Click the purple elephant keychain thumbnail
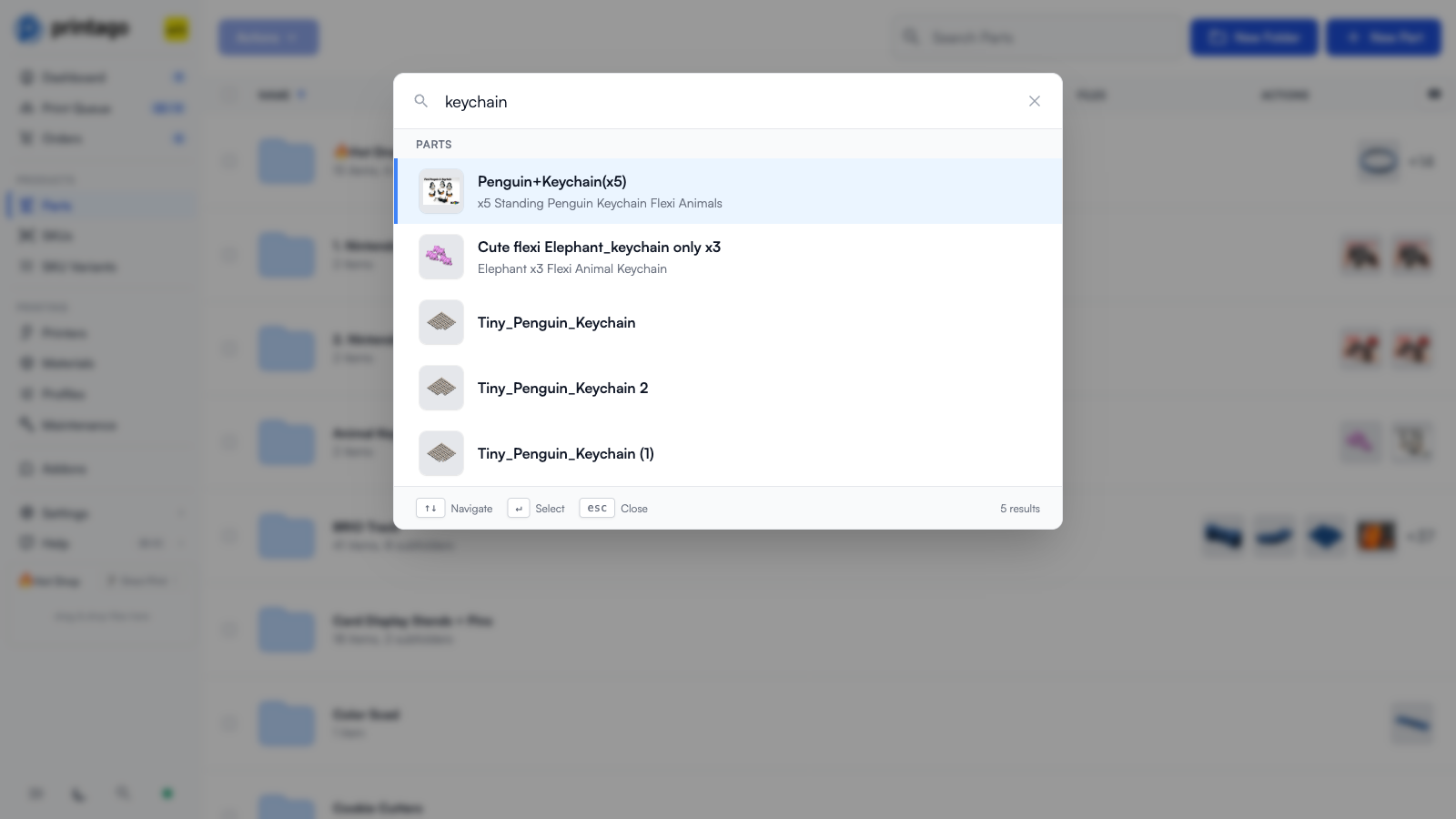 tap(441, 258)
